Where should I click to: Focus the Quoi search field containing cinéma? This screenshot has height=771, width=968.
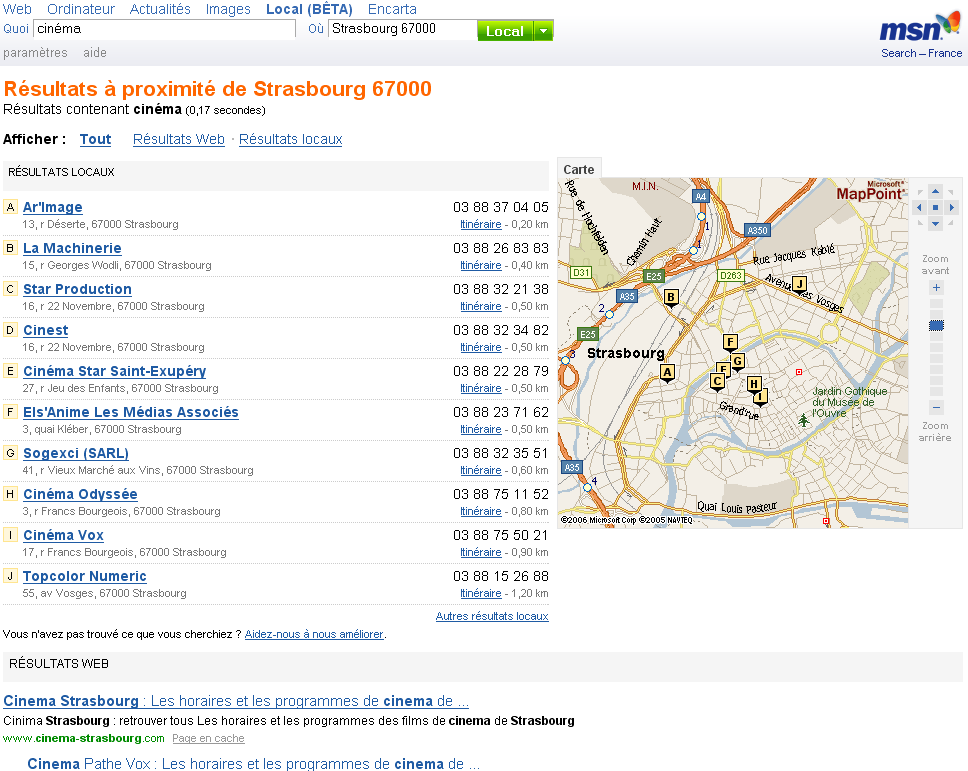pos(164,29)
